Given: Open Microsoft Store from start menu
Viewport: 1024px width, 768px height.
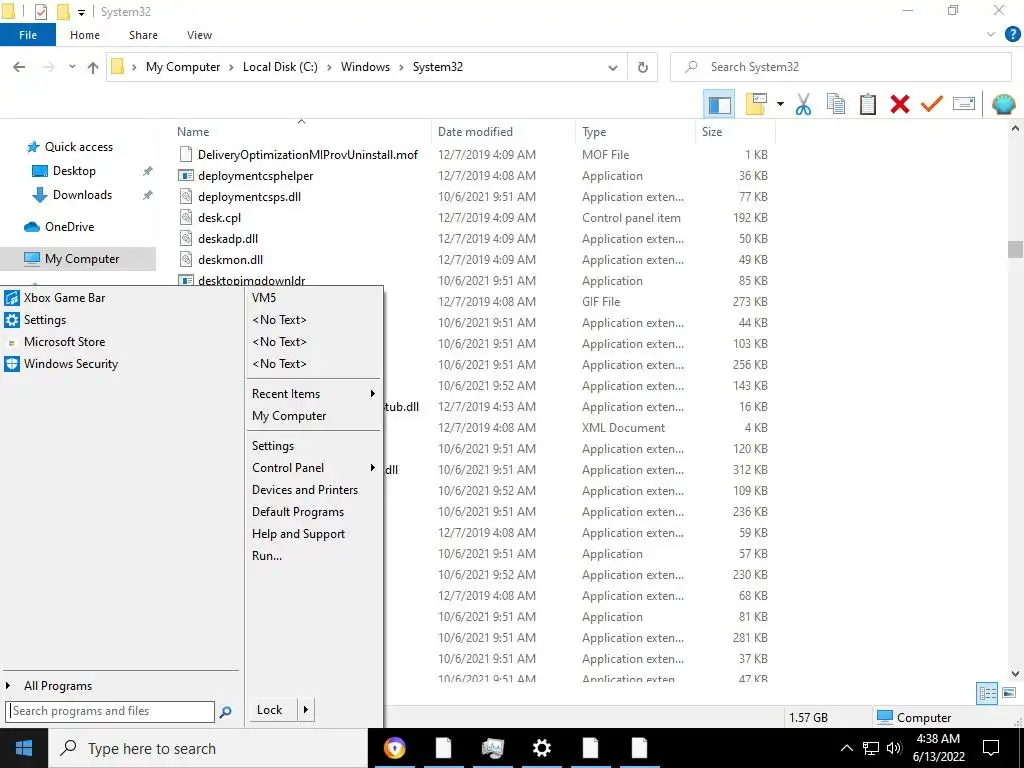Looking at the screenshot, I should (x=64, y=342).
